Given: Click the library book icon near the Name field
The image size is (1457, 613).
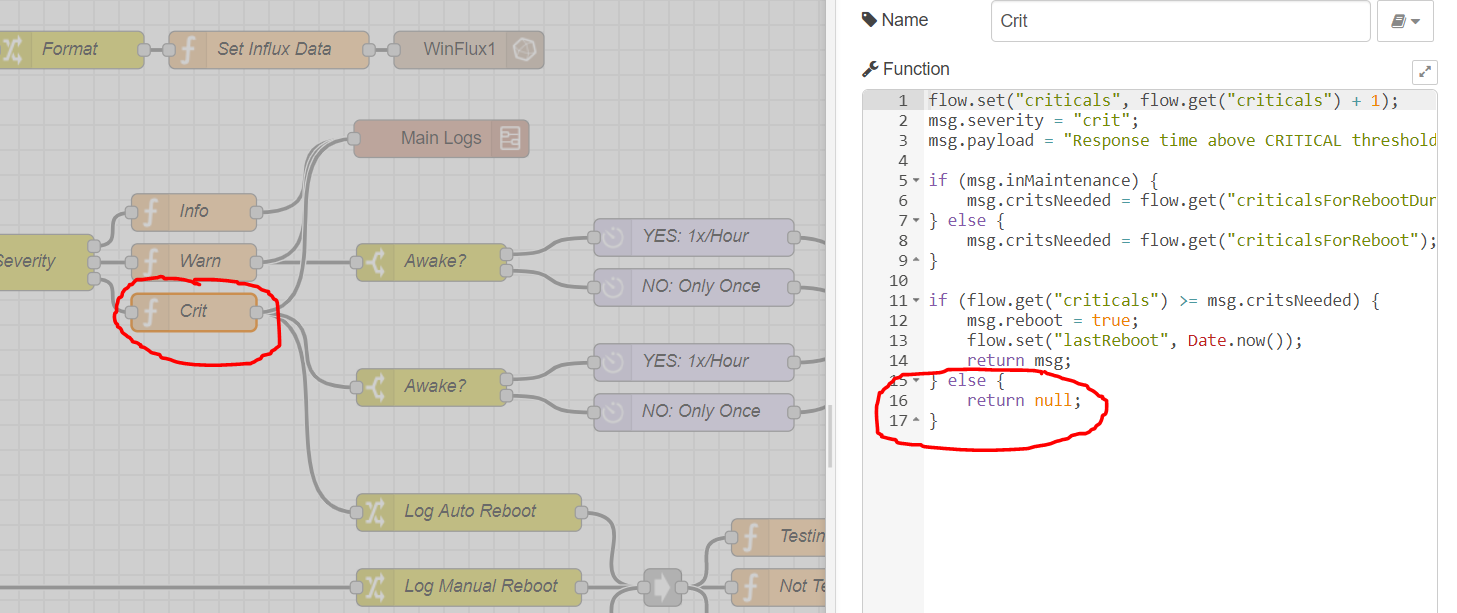Looking at the screenshot, I should [1399, 20].
